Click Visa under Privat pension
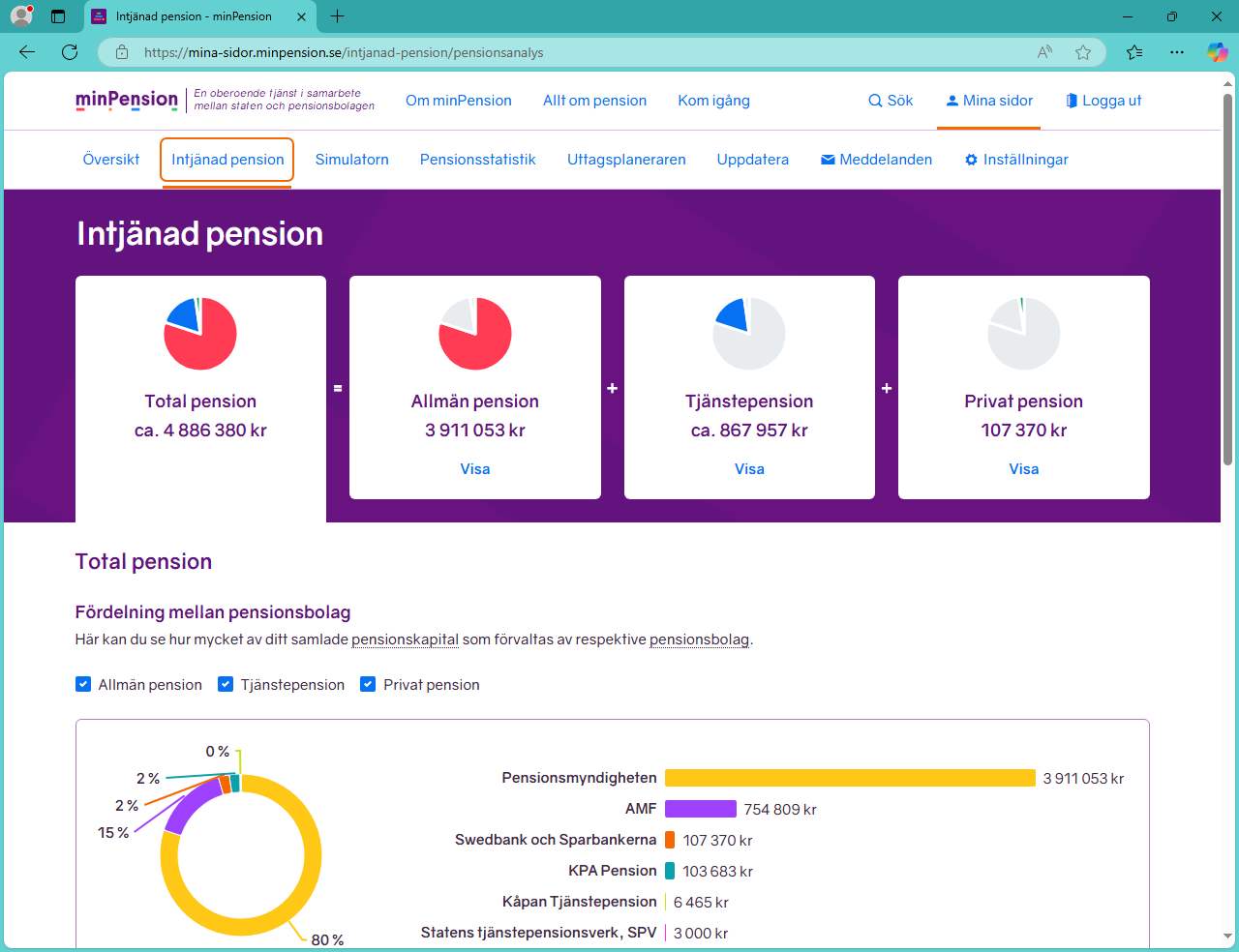 [x=1024, y=469]
